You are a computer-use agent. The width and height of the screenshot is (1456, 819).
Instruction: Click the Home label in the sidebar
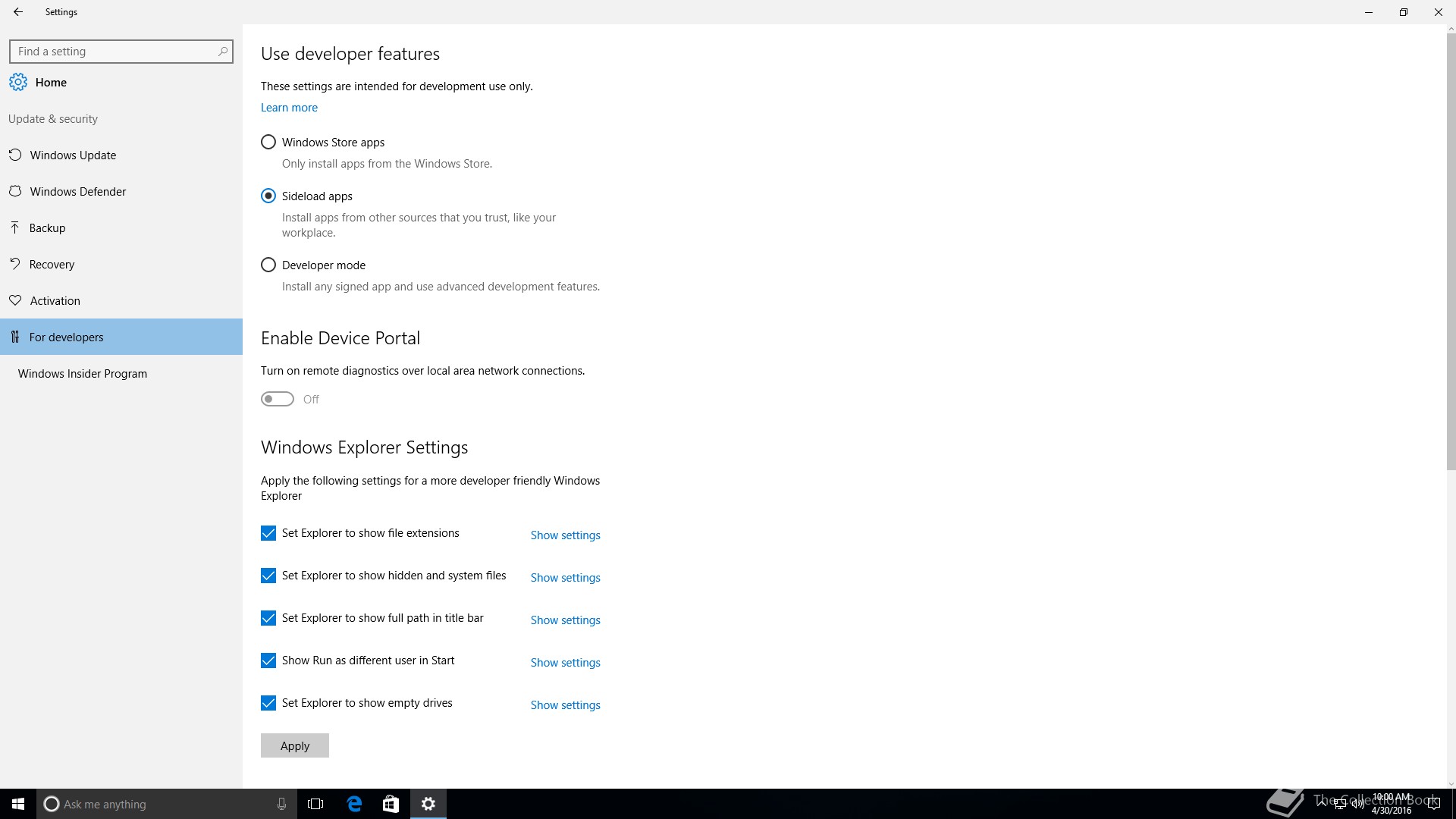tap(51, 82)
